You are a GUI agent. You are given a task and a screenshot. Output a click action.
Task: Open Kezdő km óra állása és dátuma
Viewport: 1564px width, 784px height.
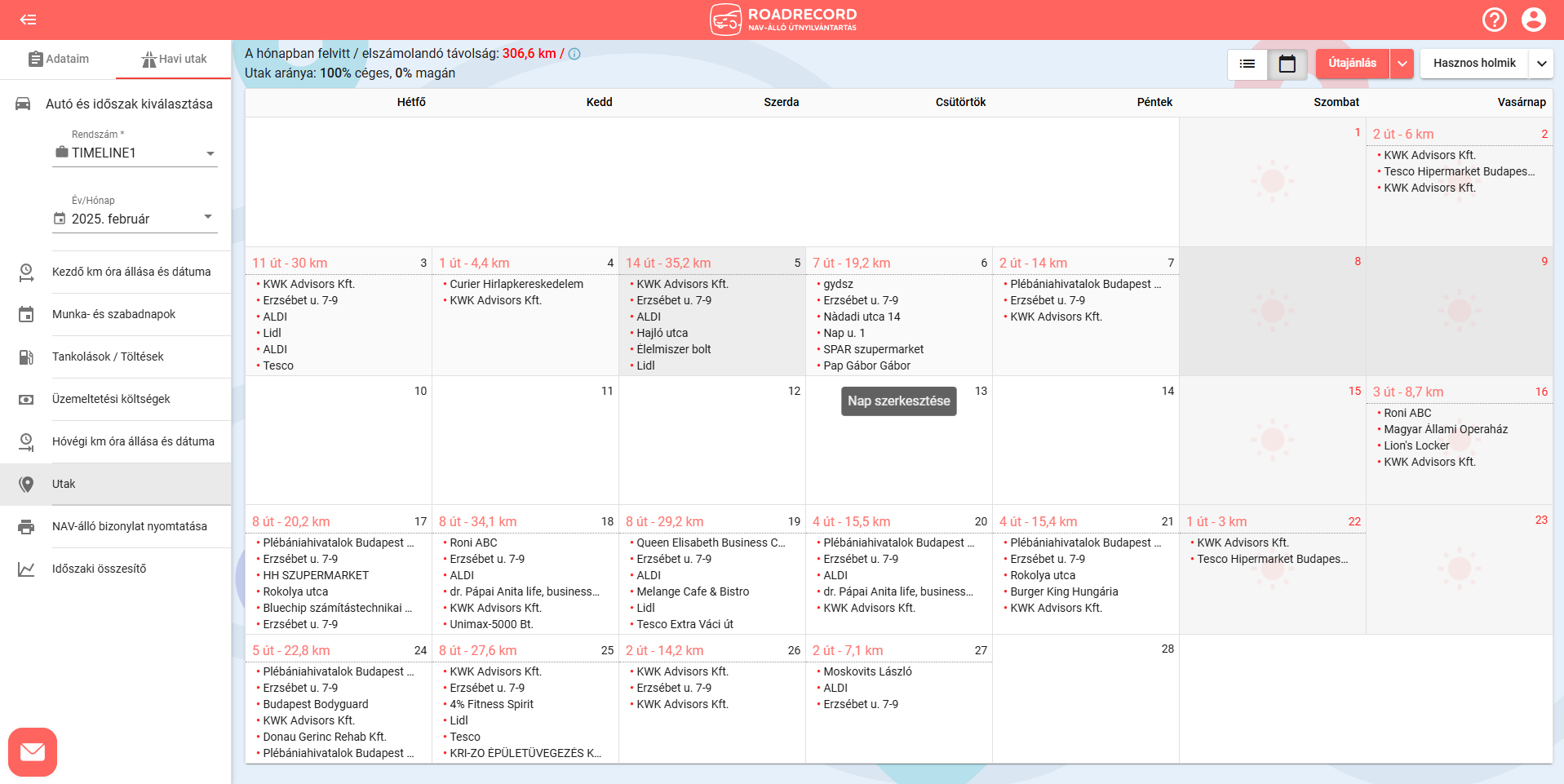(116, 272)
